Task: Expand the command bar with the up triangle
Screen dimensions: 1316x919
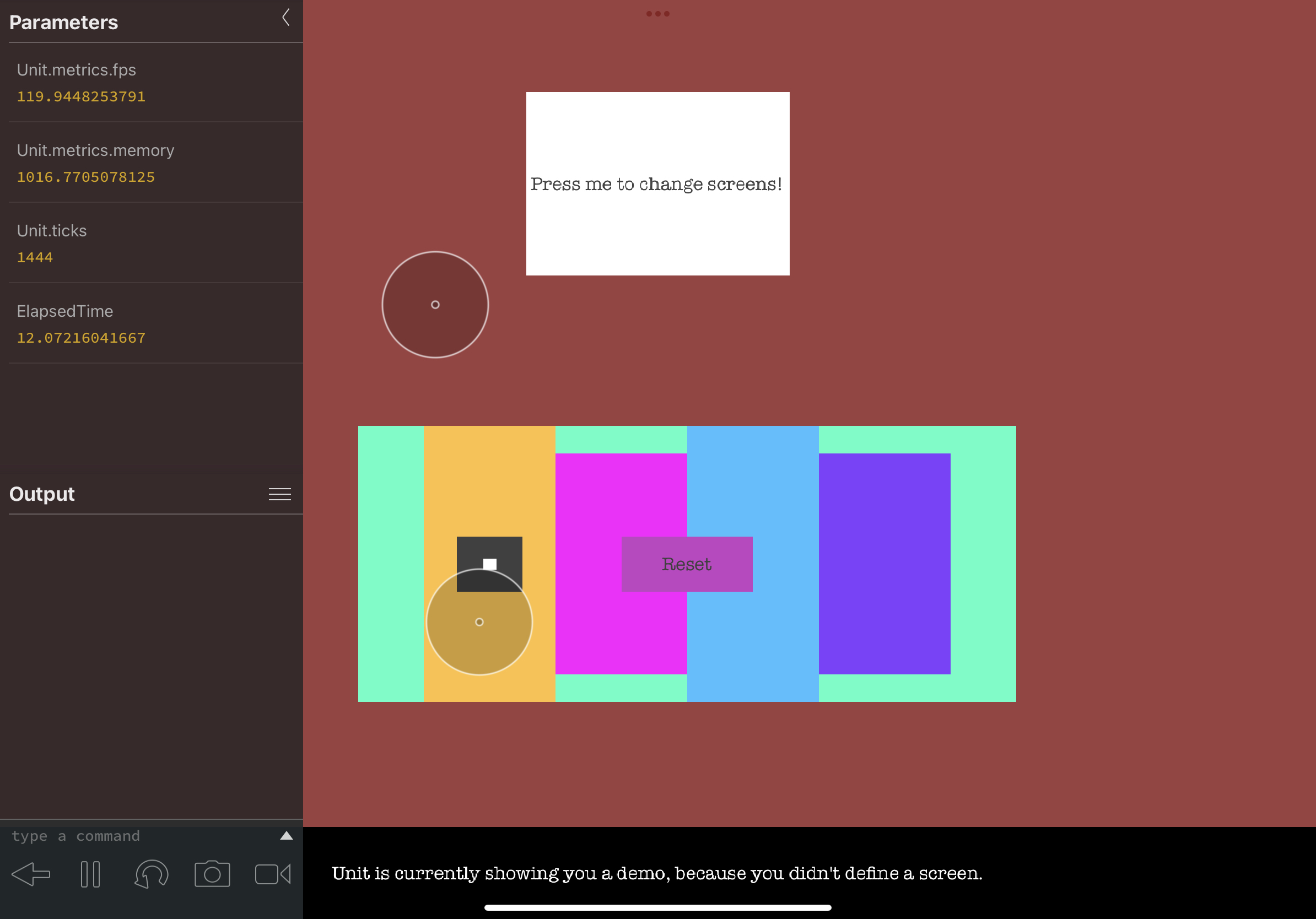Action: coord(287,835)
